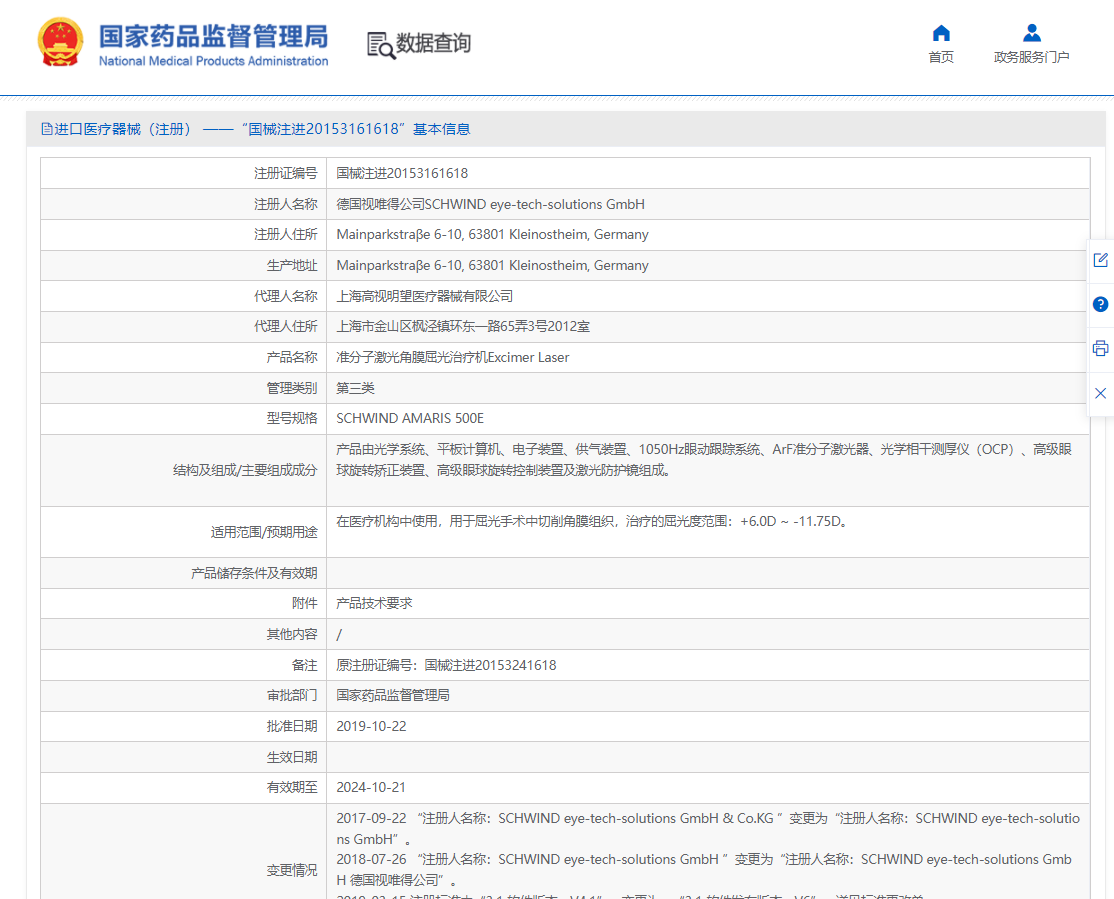
Task: Close the floating sidebar with X icon
Action: 1101,393
